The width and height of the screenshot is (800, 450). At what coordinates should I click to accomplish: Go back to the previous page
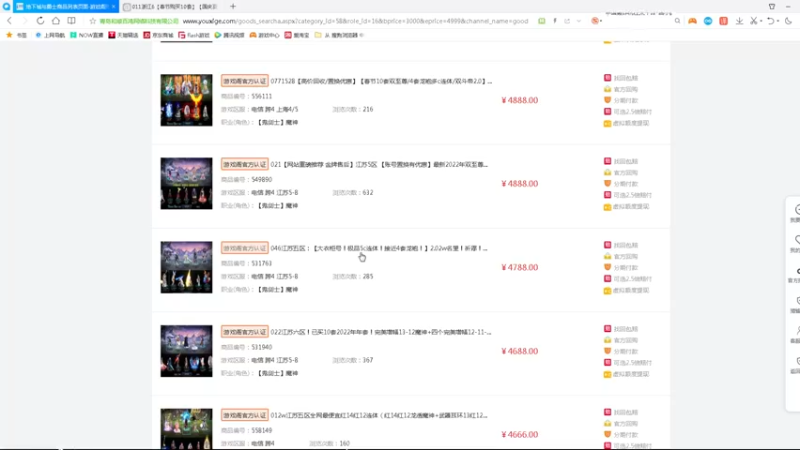coord(9,21)
